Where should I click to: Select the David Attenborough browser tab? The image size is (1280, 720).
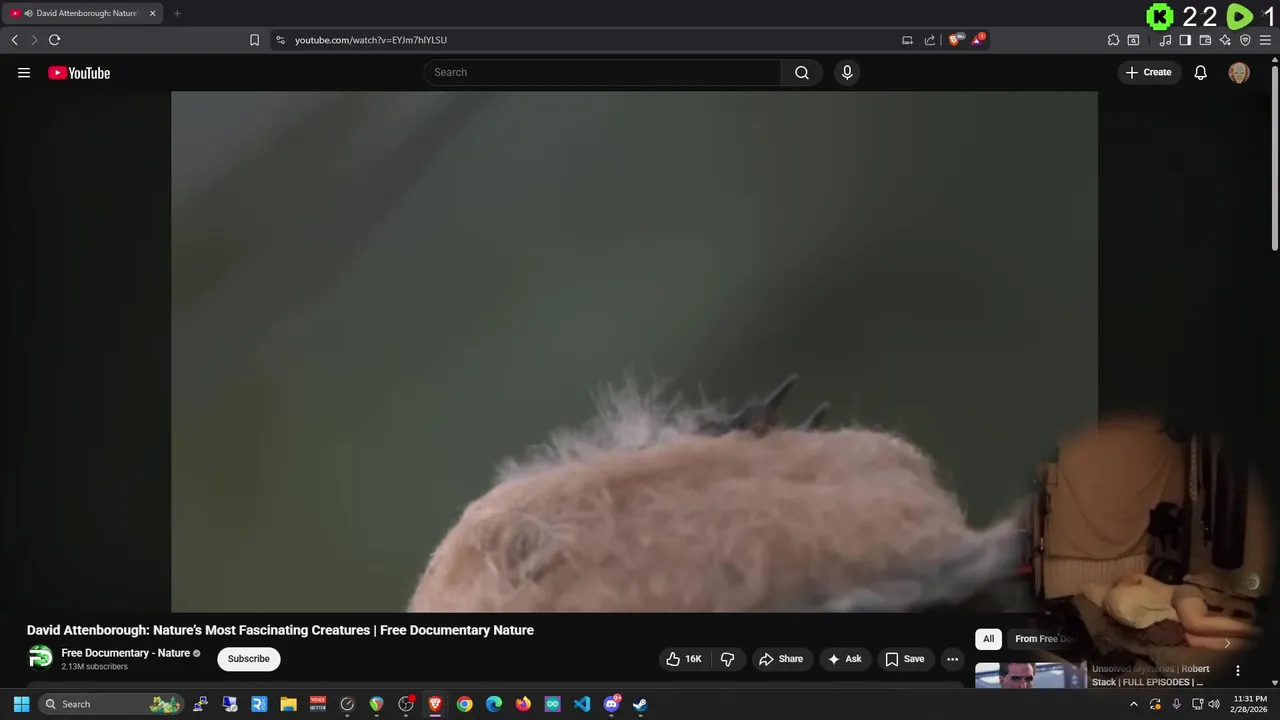[83, 13]
